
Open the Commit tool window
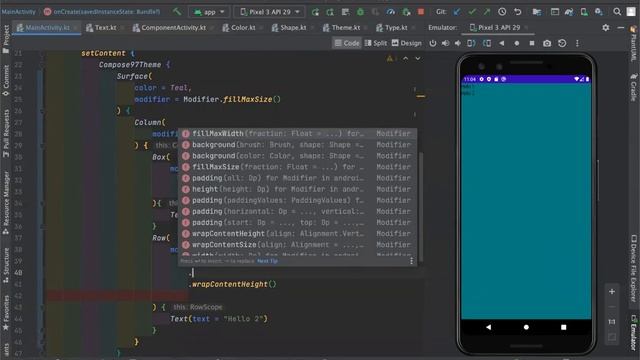(6, 80)
